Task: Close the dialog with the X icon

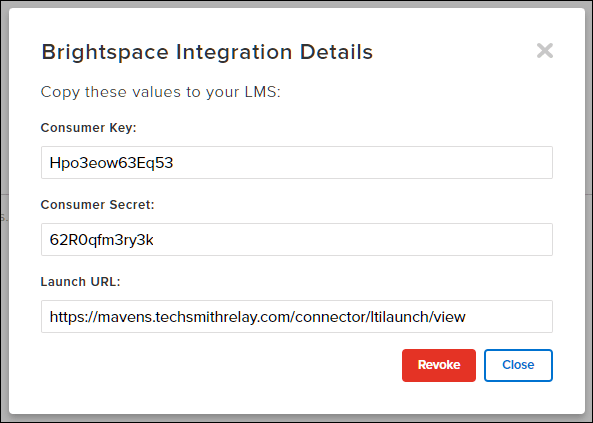Action: point(545,51)
